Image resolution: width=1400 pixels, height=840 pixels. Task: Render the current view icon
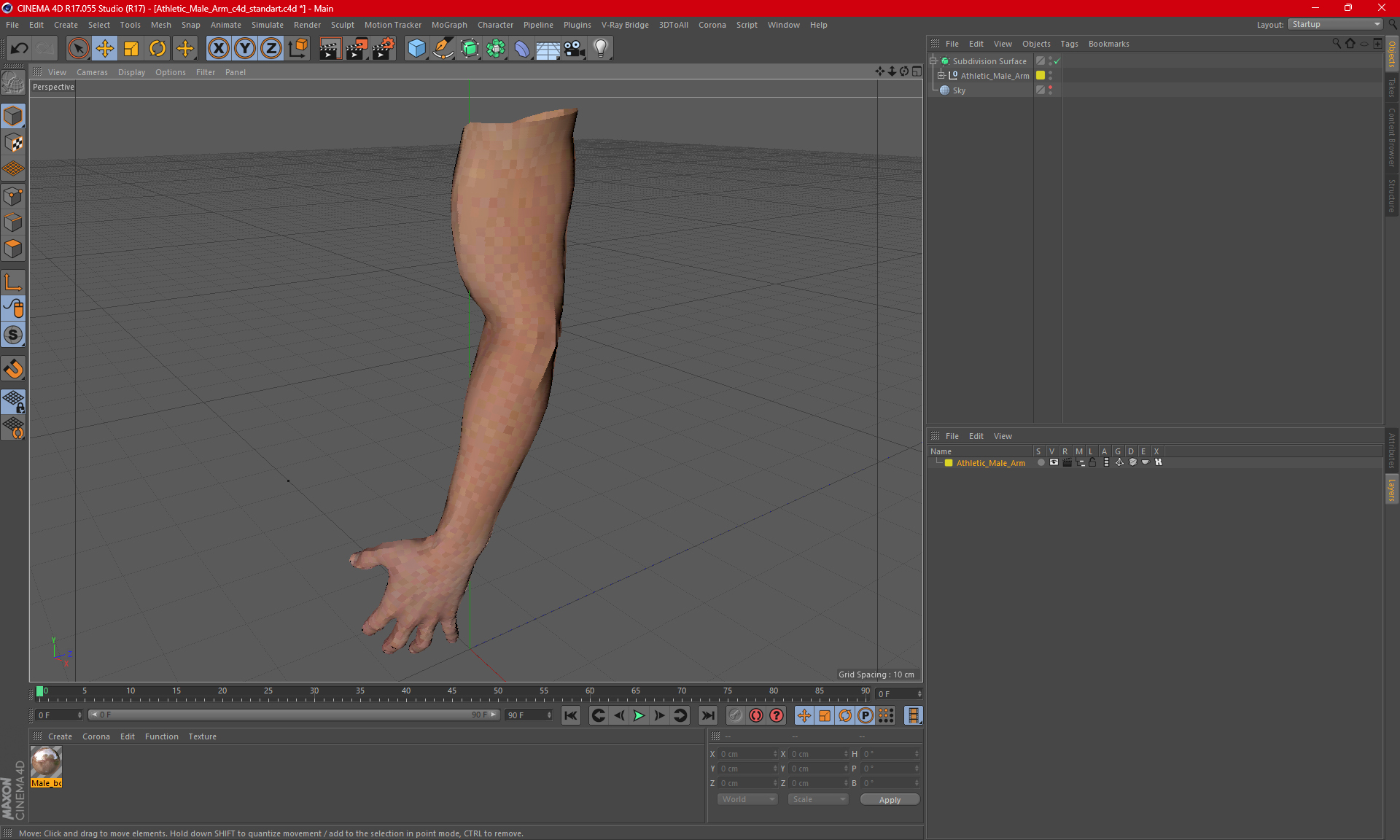click(330, 49)
